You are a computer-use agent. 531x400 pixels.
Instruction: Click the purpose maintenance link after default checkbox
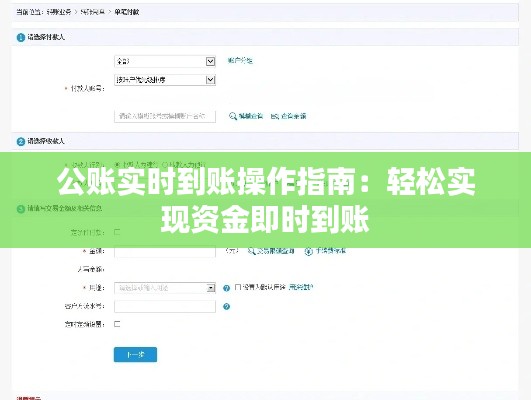click(x=301, y=287)
